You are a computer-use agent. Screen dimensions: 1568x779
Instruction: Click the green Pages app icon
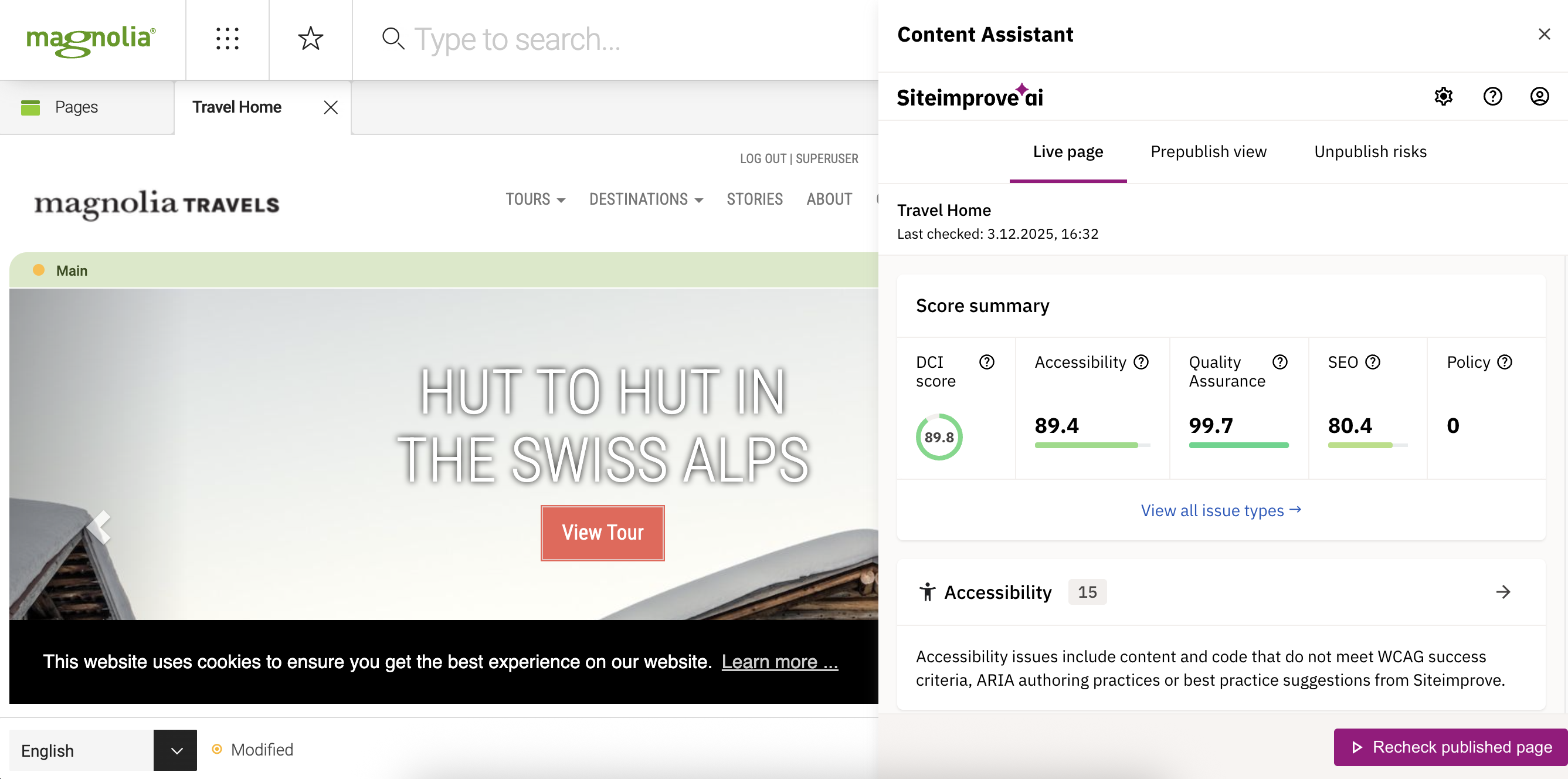tap(30, 107)
